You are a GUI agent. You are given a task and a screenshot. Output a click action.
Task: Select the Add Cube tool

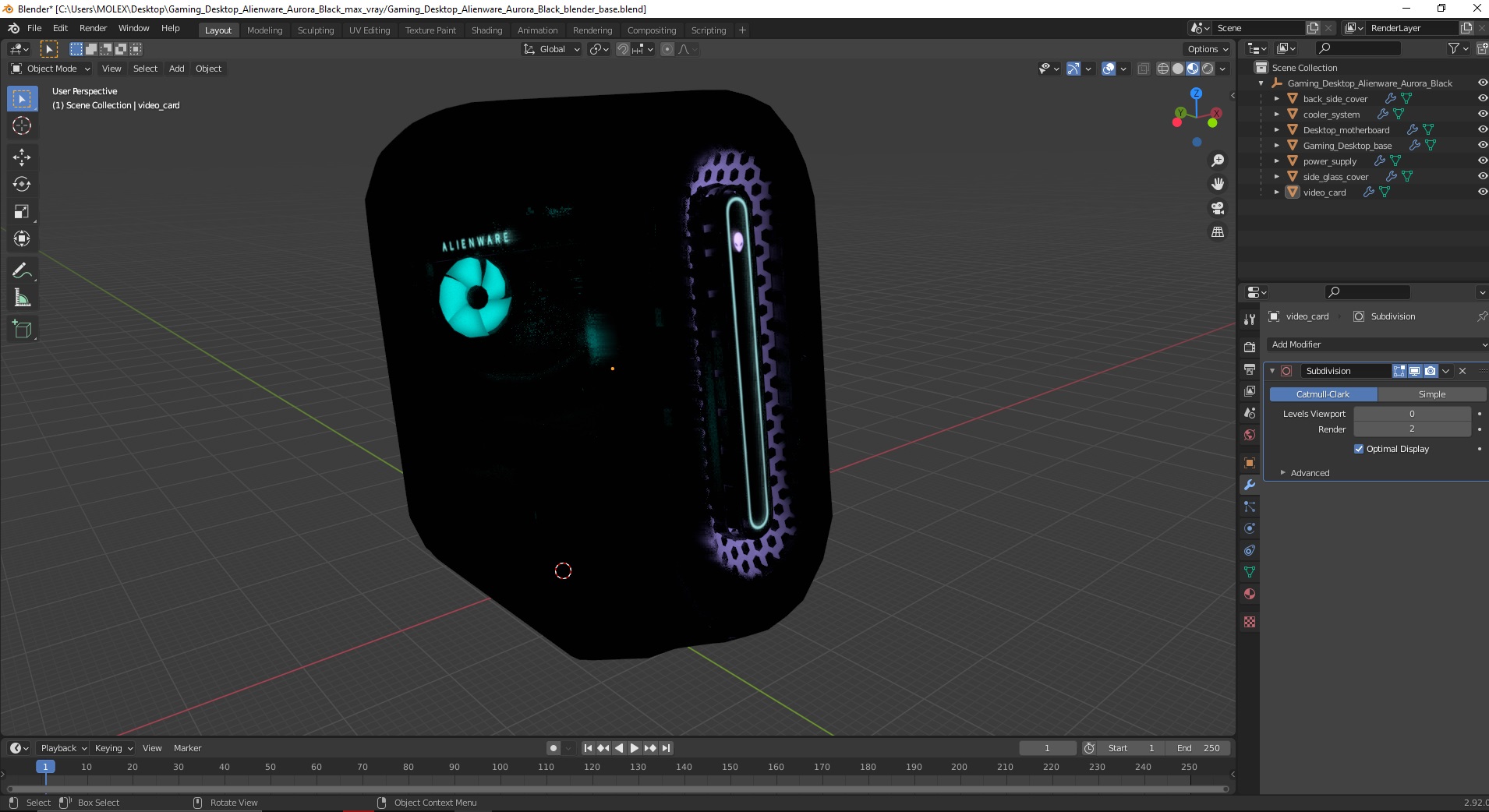[22, 329]
